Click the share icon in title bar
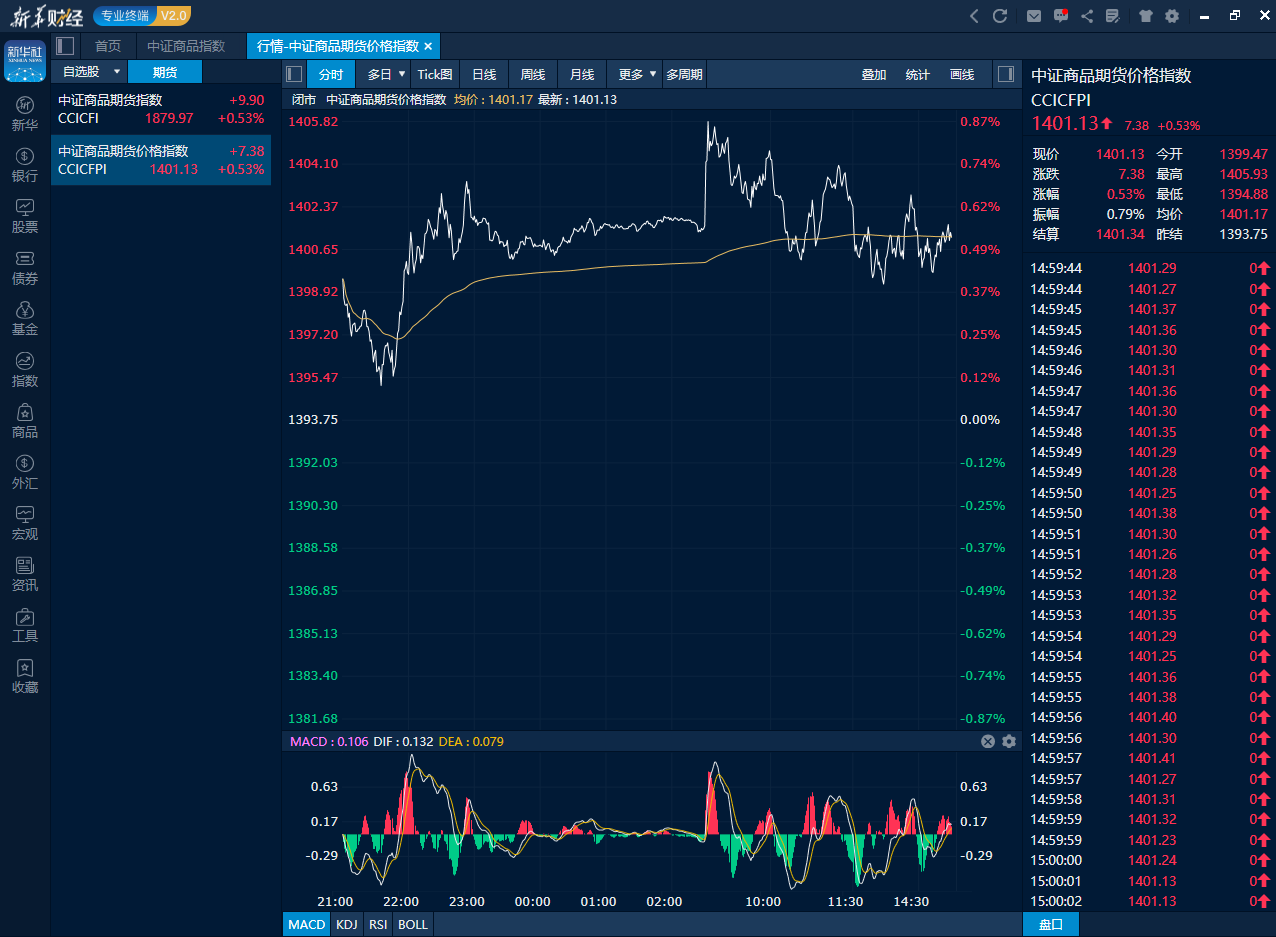The height and width of the screenshot is (937, 1276). click(1087, 15)
